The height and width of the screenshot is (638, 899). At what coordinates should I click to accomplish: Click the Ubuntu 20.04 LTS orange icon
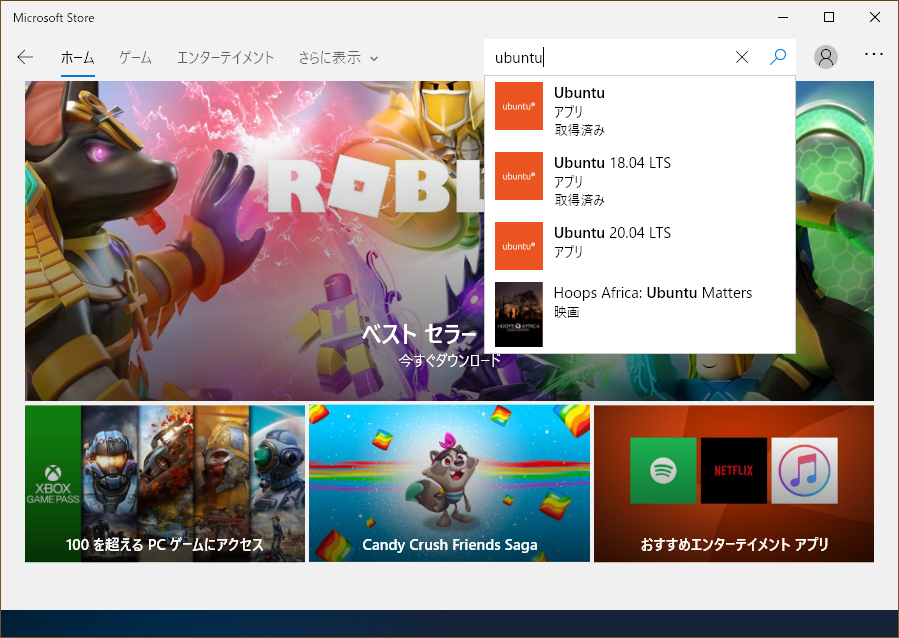click(519, 246)
